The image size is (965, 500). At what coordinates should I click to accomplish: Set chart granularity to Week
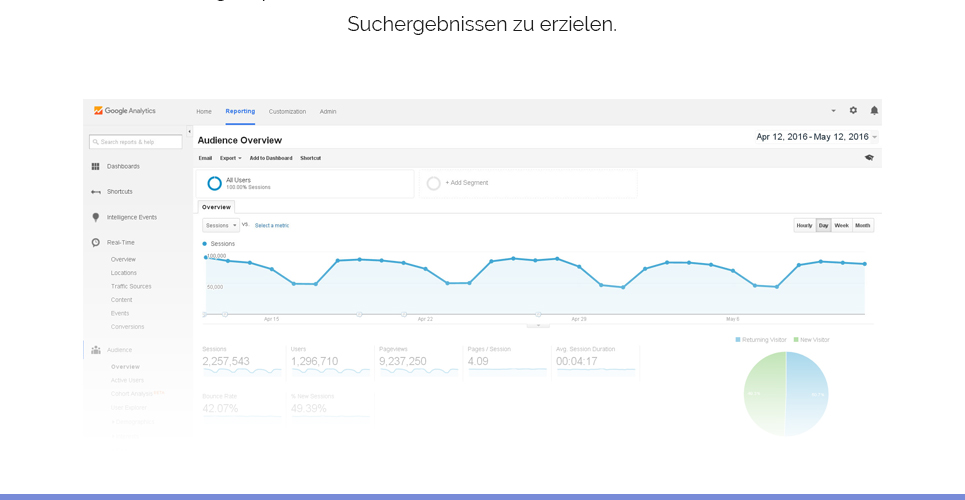(x=841, y=225)
